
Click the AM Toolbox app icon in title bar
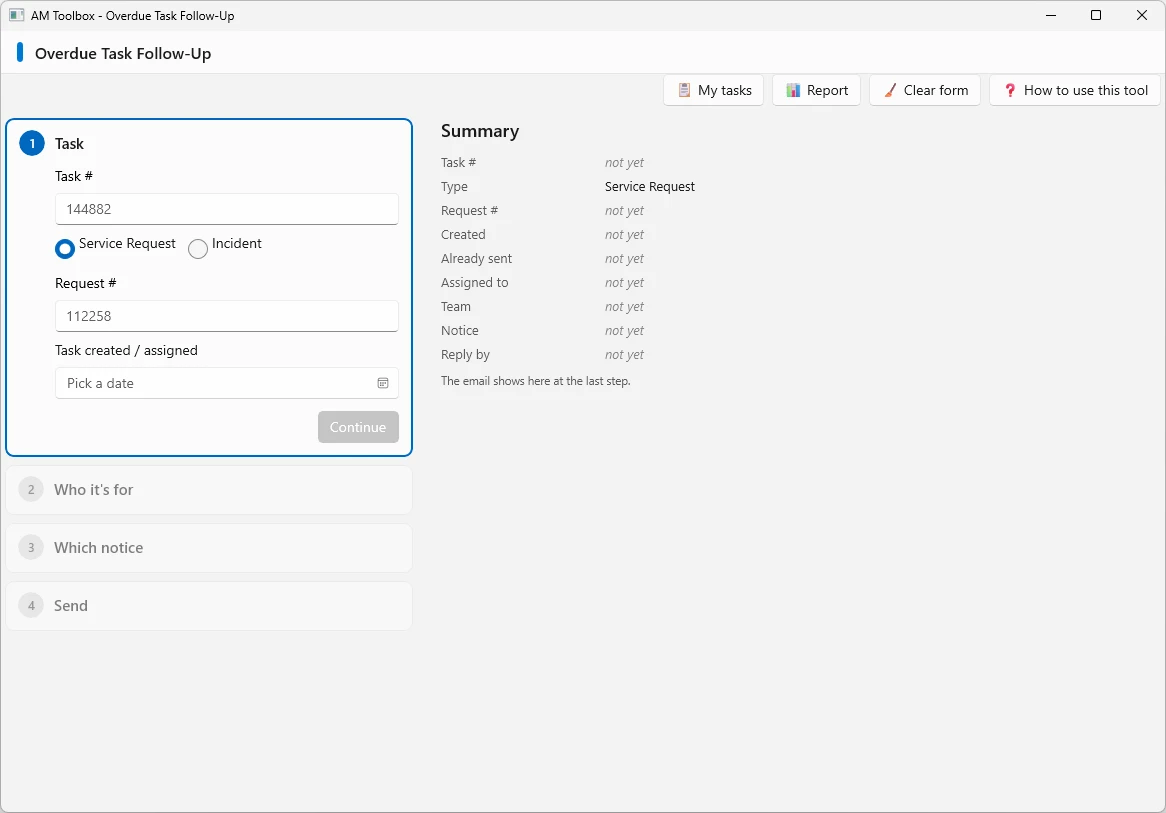click(x=16, y=15)
